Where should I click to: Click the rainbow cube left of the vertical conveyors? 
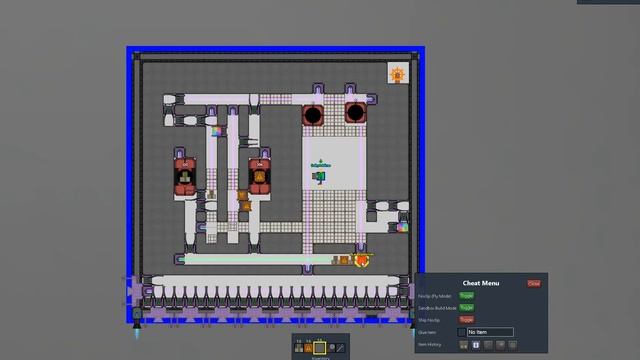tap(216, 131)
